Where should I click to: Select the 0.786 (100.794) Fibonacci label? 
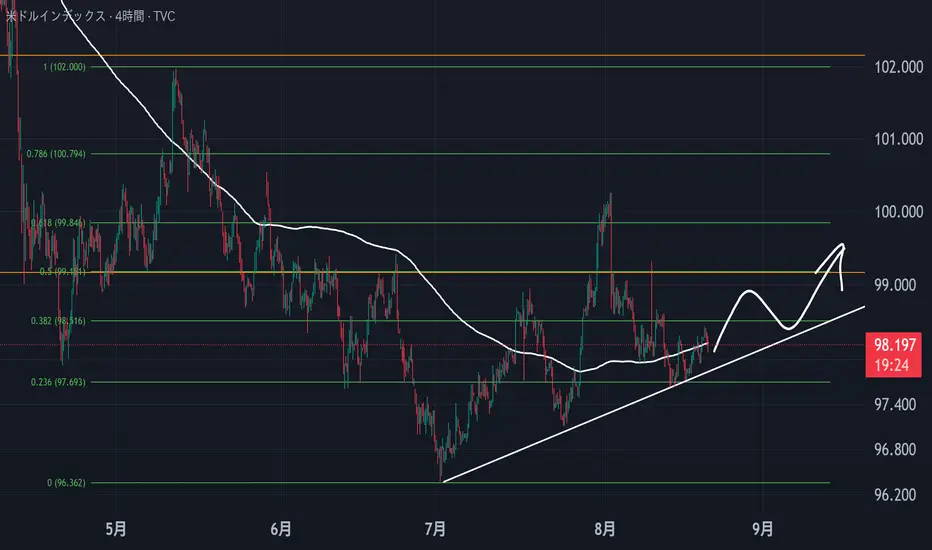56,153
